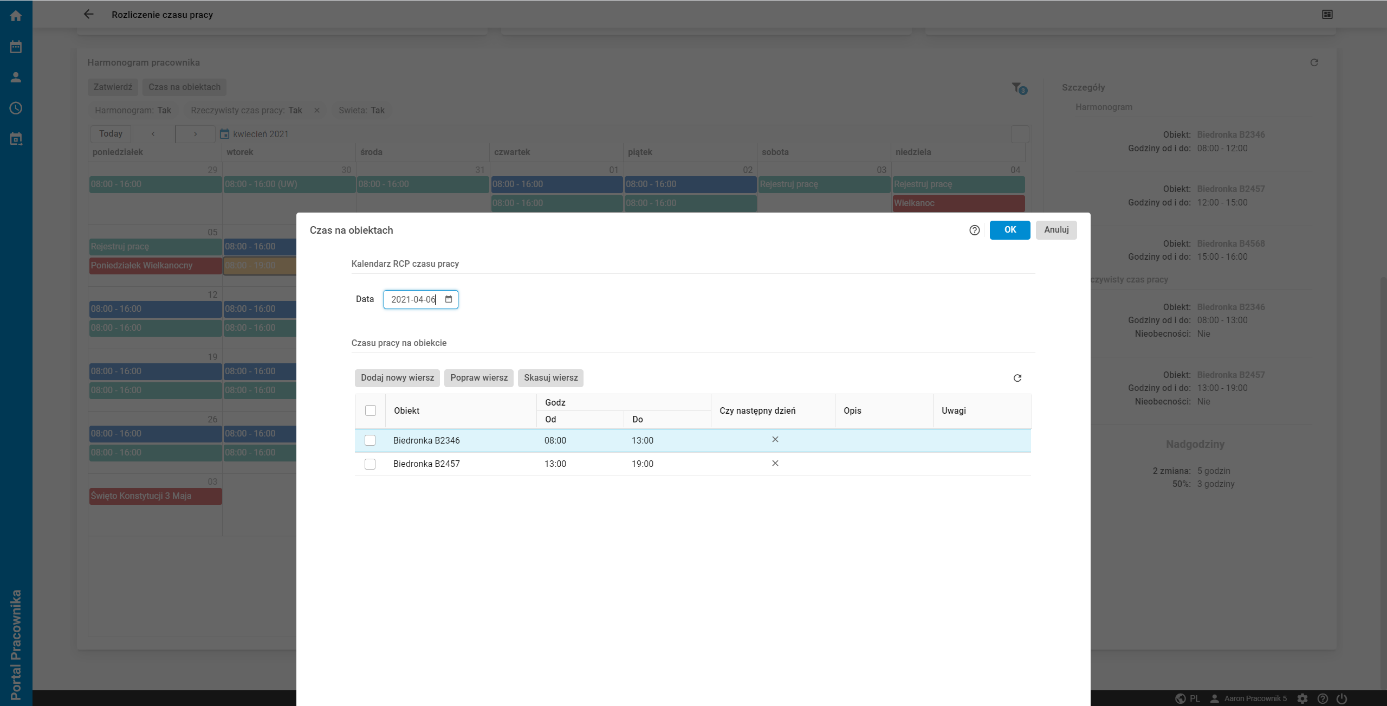Screen dimensions: 1387x706
Task: Click the PL language label
Action: pyautogui.click(x=1195, y=698)
